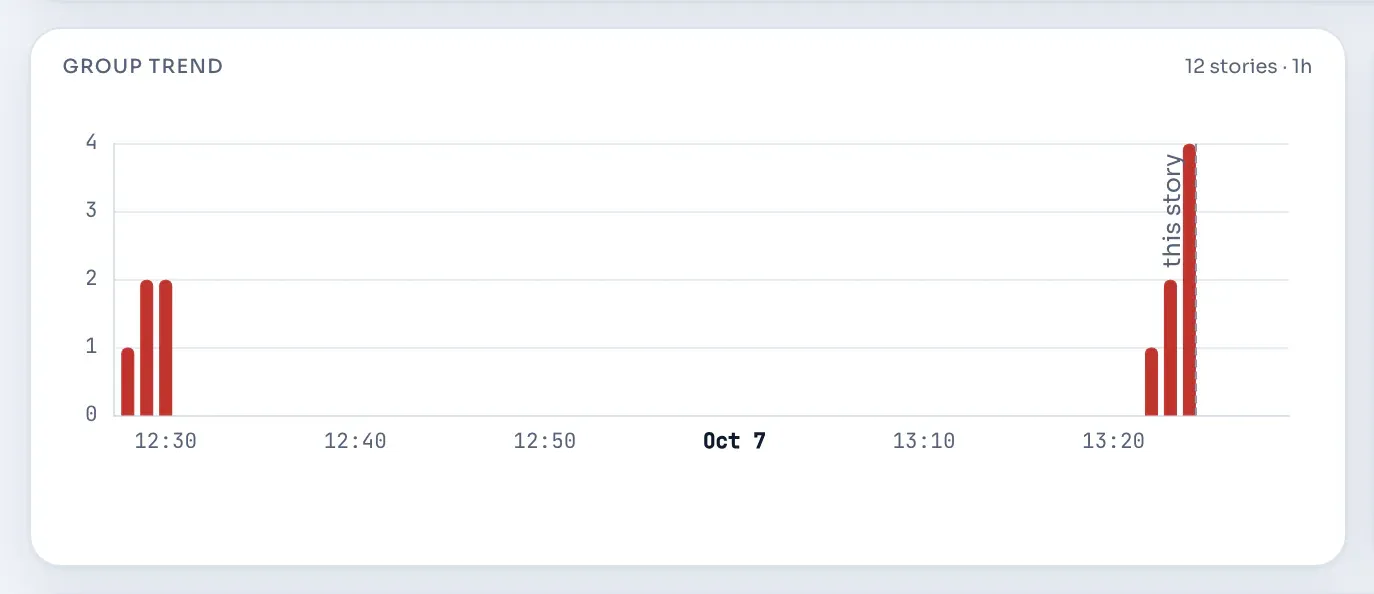The image size is (1374, 594).
Task: Click the height-2 bar directly above 12:30
Action: (166, 348)
